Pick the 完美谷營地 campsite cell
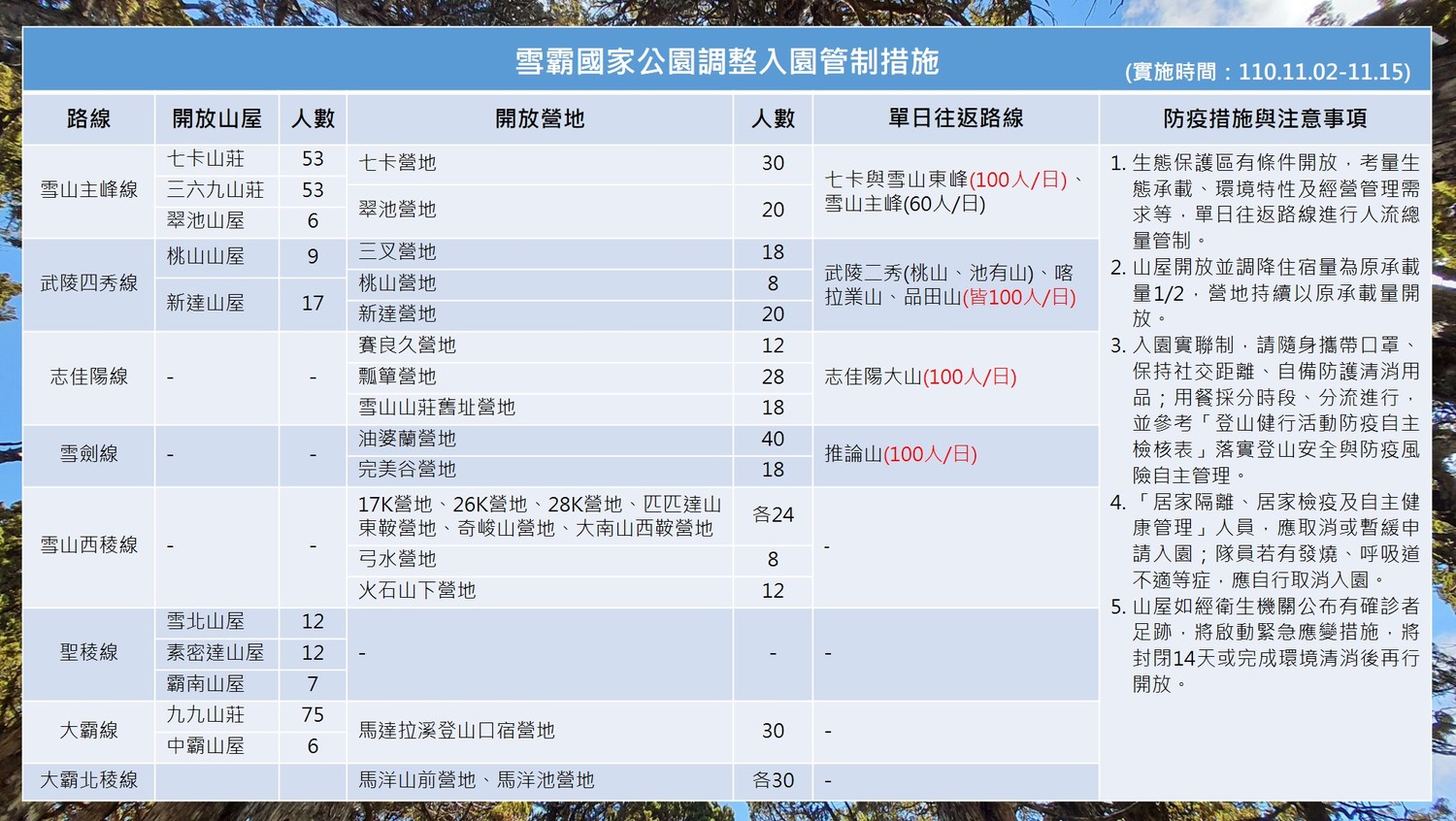The width and height of the screenshot is (1456, 821). 540,470
